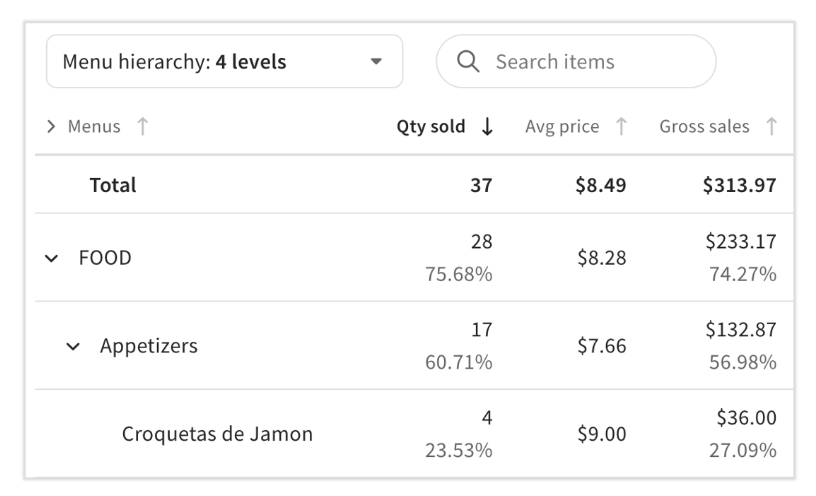Sort by Avg price header
The width and height of the screenshot is (816, 496).
coord(562,126)
